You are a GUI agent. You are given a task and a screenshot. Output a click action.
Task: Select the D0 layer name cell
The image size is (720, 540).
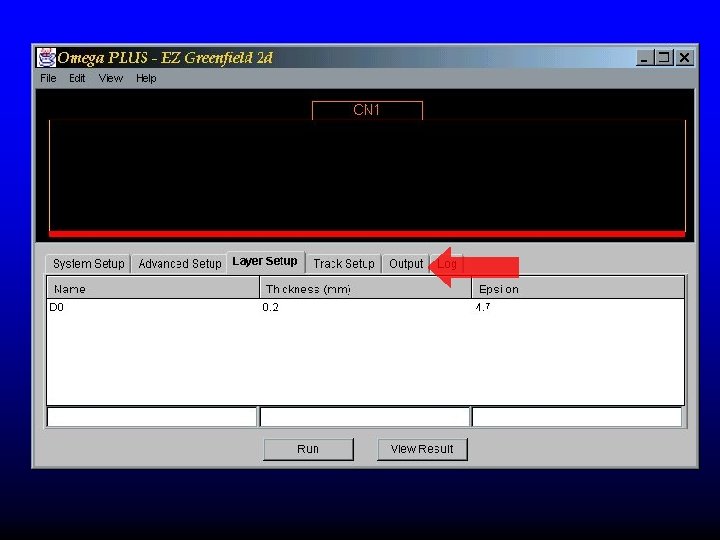tap(153, 307)
